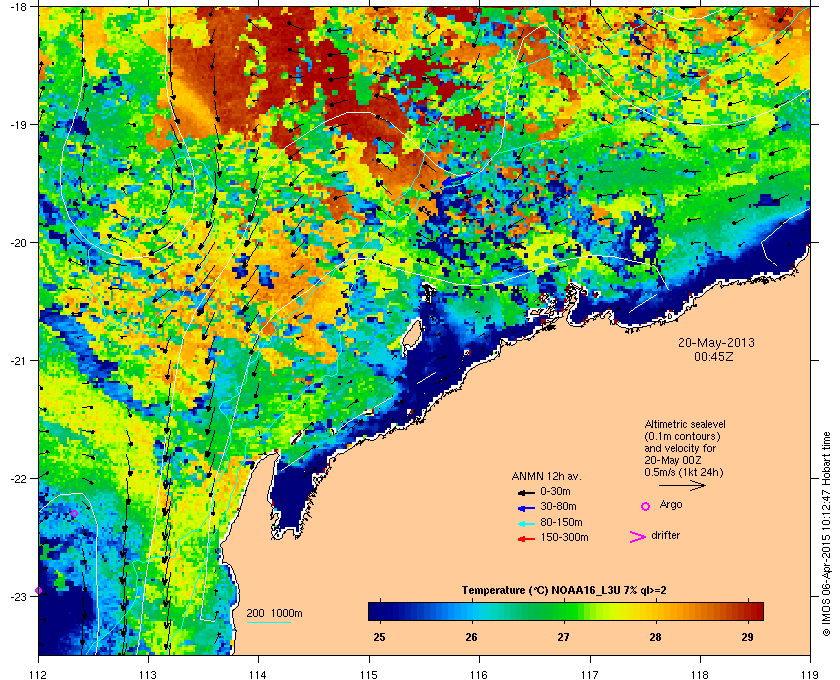Click the magenta Argo circle in legend
Viewport: 840px width, 680px height.
[x=646, y=506]
